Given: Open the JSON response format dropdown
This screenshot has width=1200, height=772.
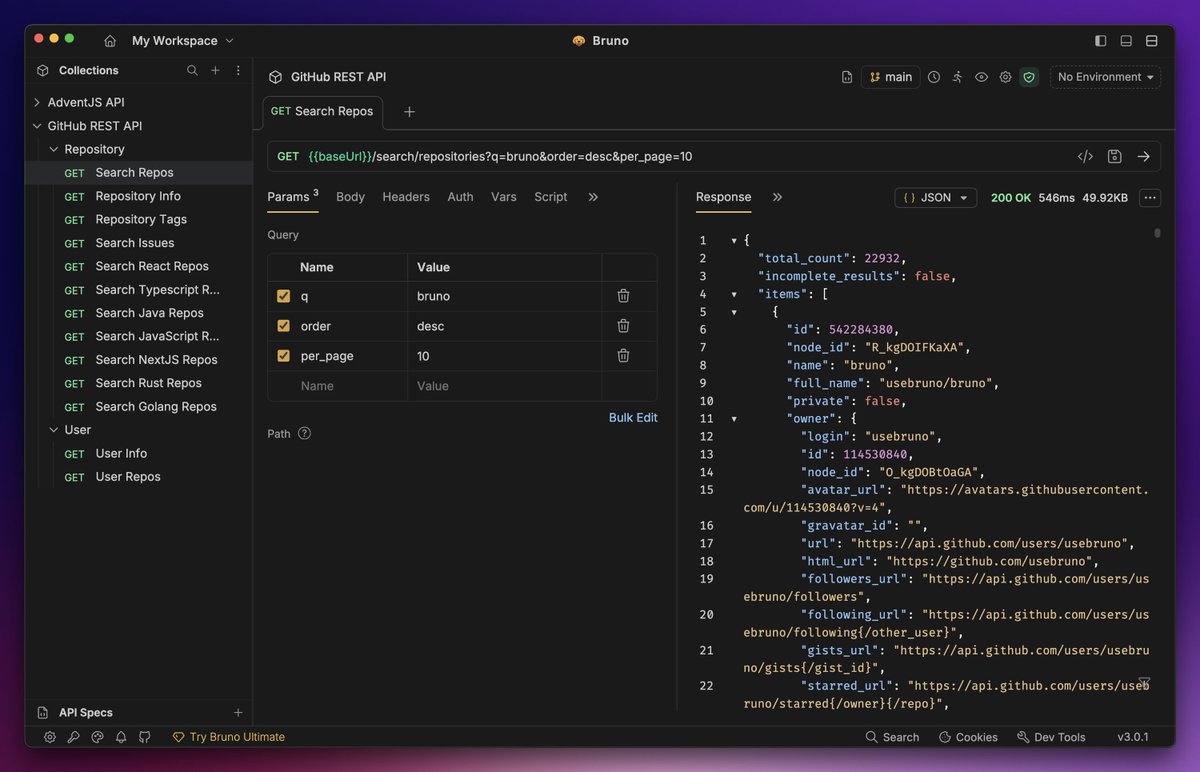Looking at the screenshot, I should [x=936, y=198].
